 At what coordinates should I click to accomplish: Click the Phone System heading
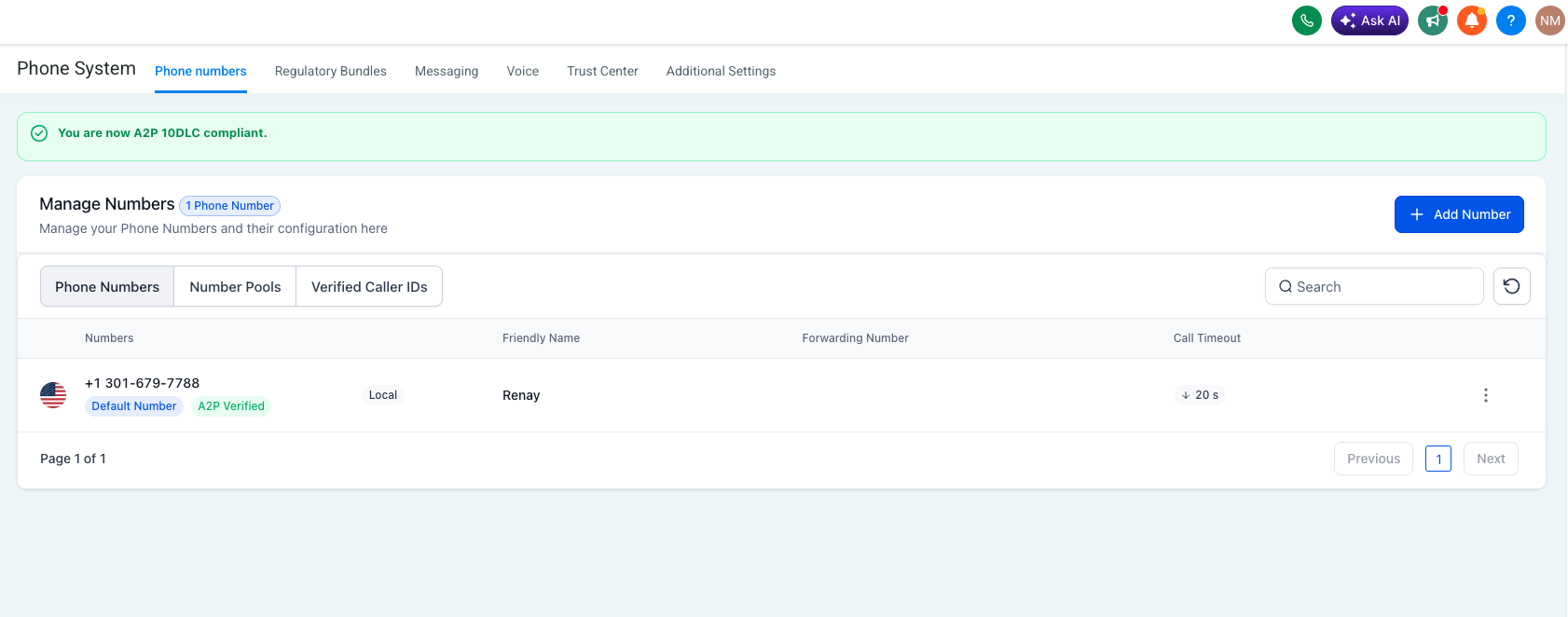[x=76, y=69]
